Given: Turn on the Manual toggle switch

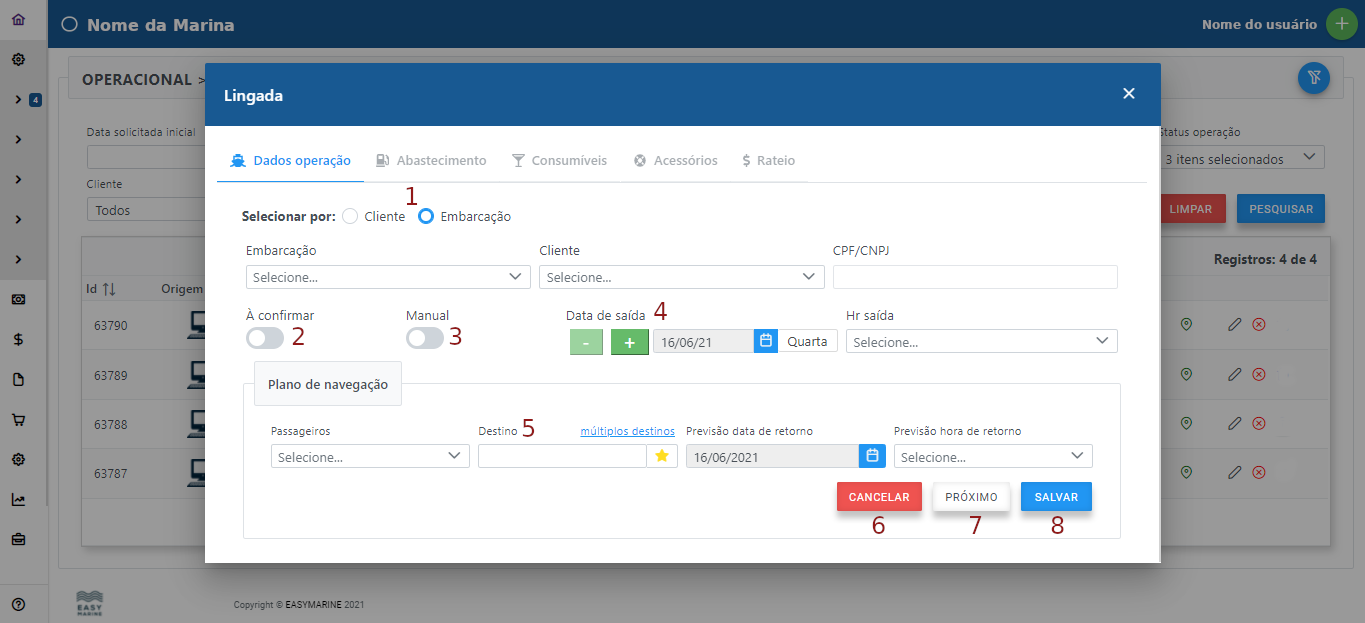Looking at the screenshot, I should [x=424, y=338].
